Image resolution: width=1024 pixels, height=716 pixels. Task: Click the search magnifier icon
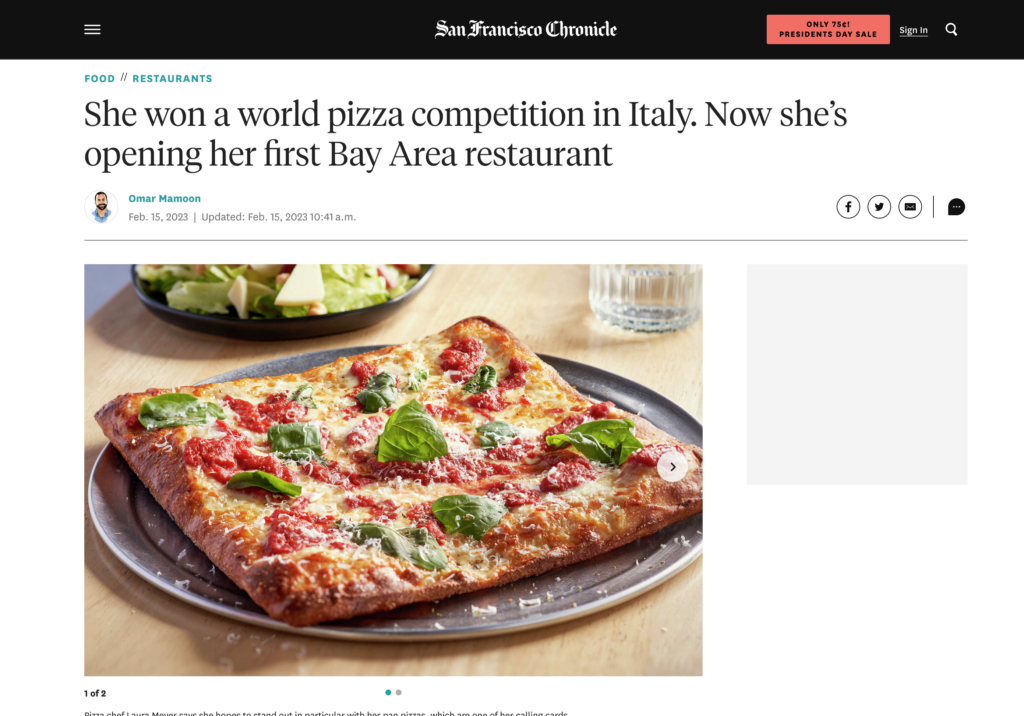click(952, 29)
